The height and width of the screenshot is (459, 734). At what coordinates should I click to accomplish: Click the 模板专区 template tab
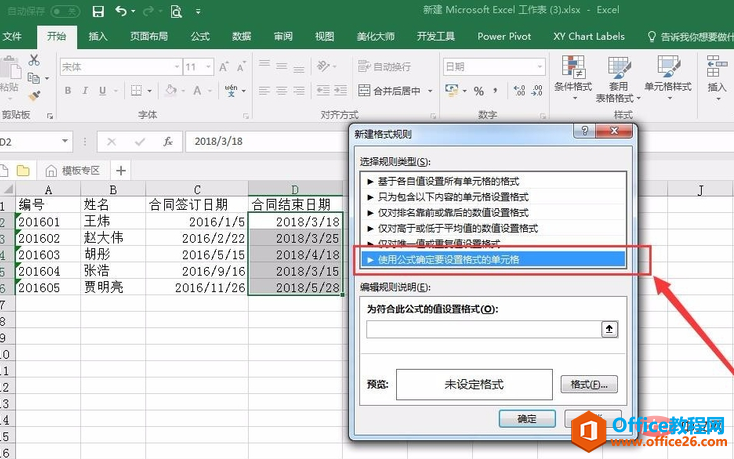point(73,171)
